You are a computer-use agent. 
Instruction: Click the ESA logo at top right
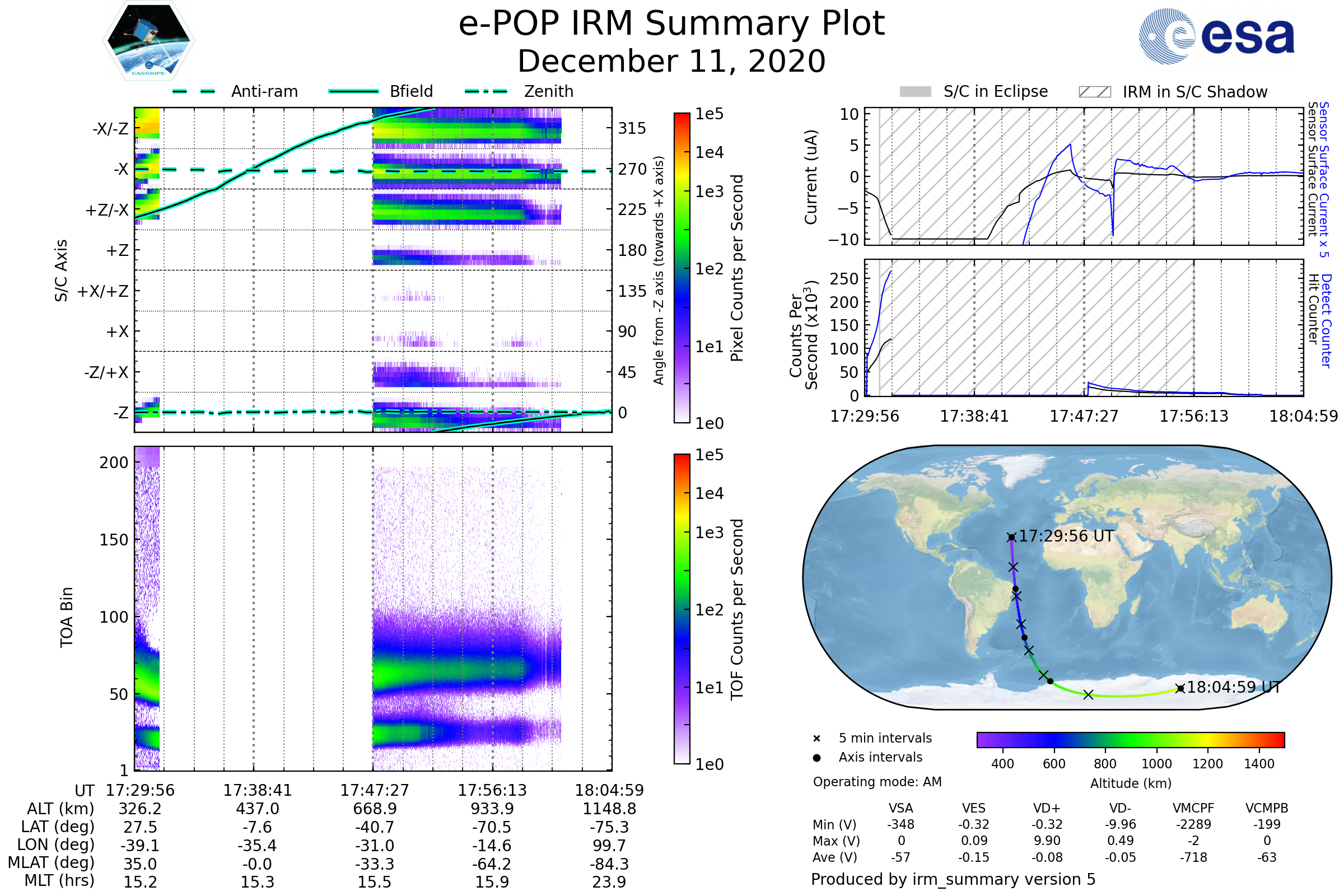pos(1217,35)
